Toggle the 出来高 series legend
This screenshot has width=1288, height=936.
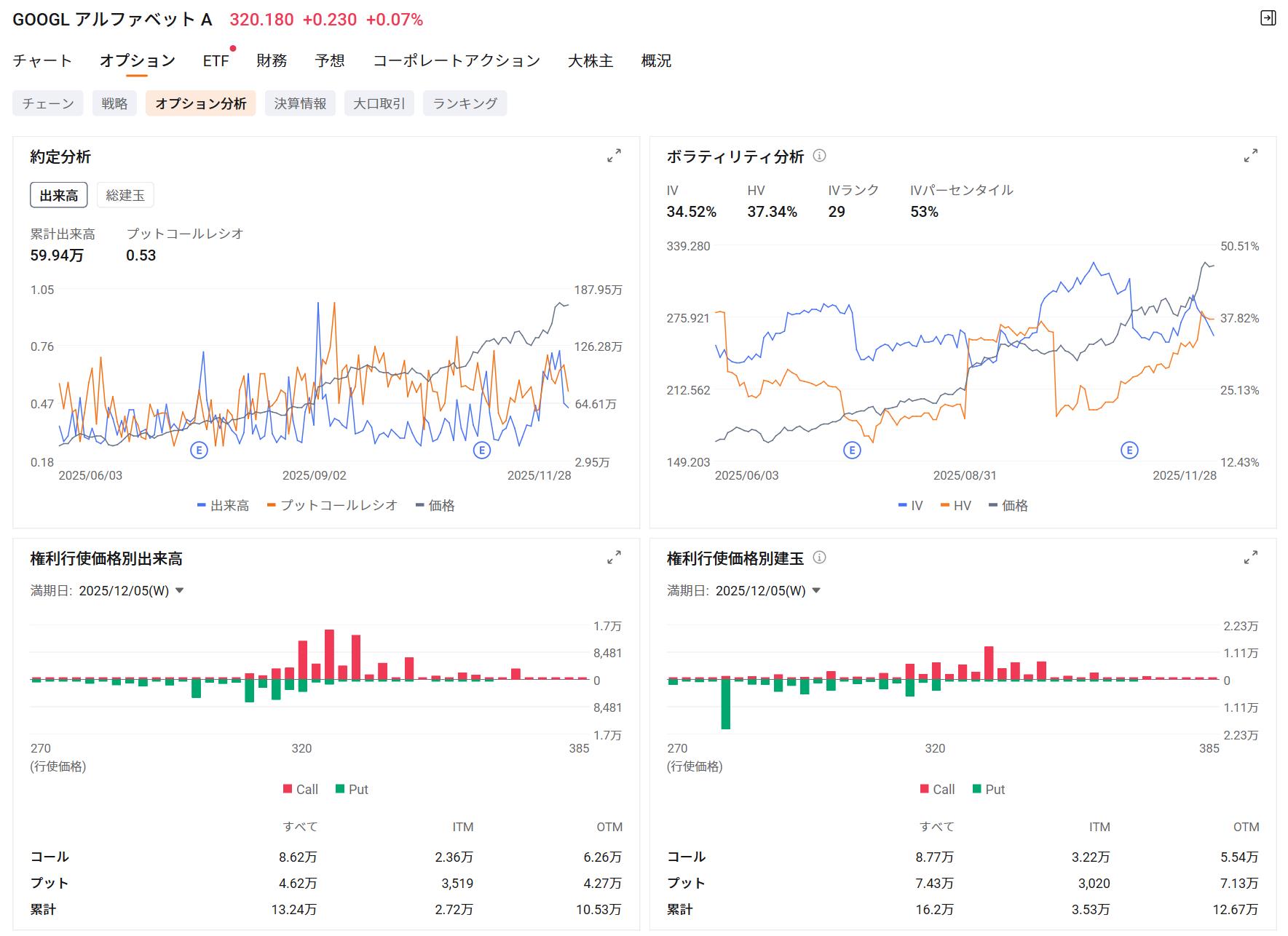(224, 505)
